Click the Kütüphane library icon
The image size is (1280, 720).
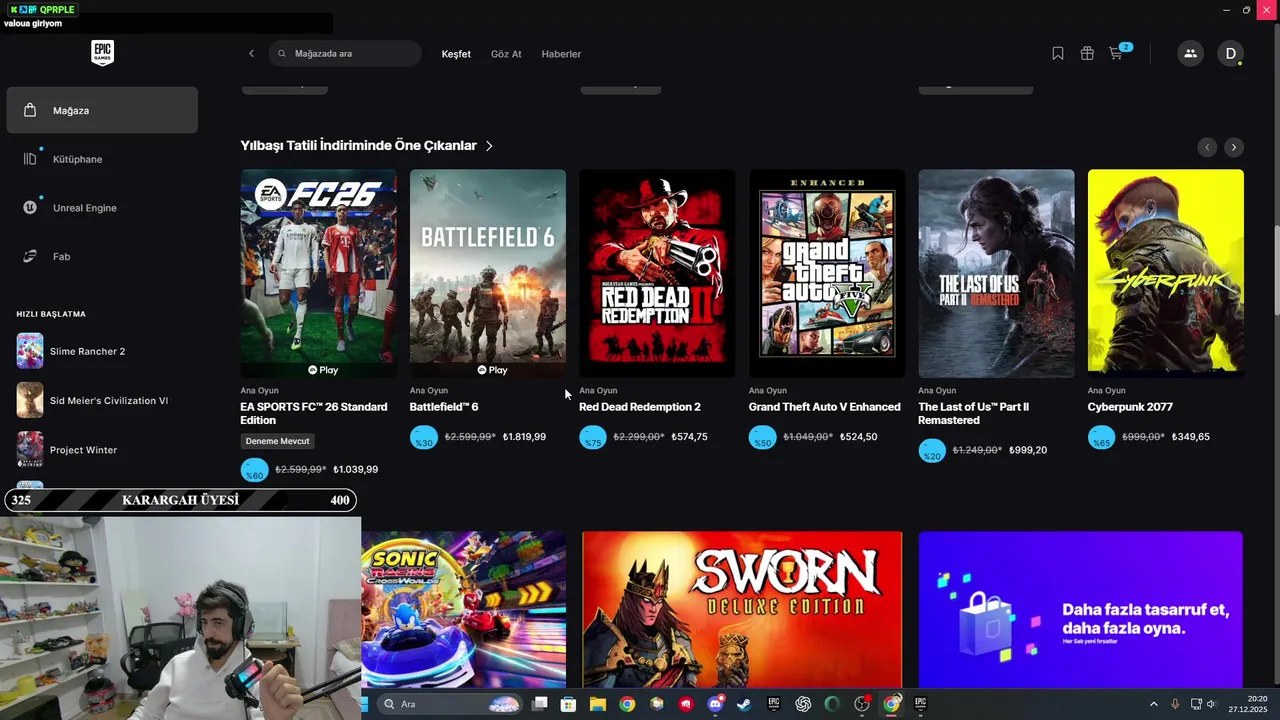(30, 159)
